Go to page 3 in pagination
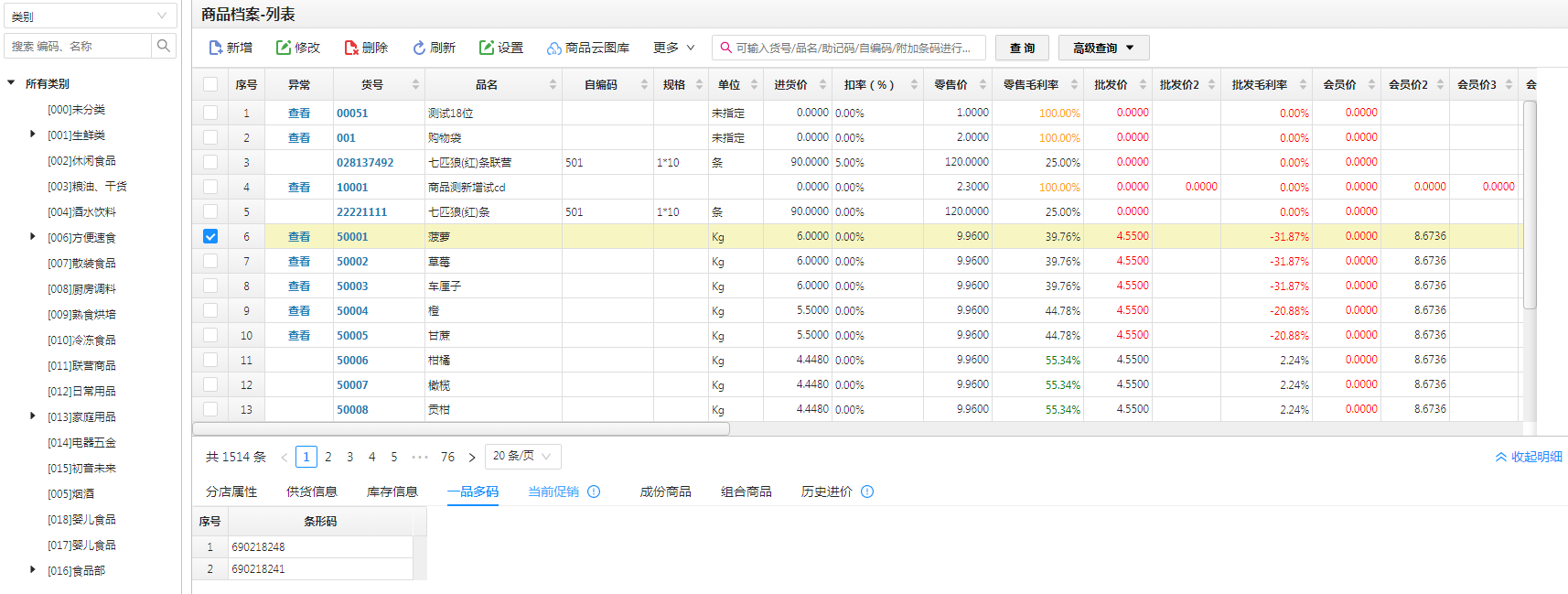Screen dimensions: 1568x594 coord(349,457)
